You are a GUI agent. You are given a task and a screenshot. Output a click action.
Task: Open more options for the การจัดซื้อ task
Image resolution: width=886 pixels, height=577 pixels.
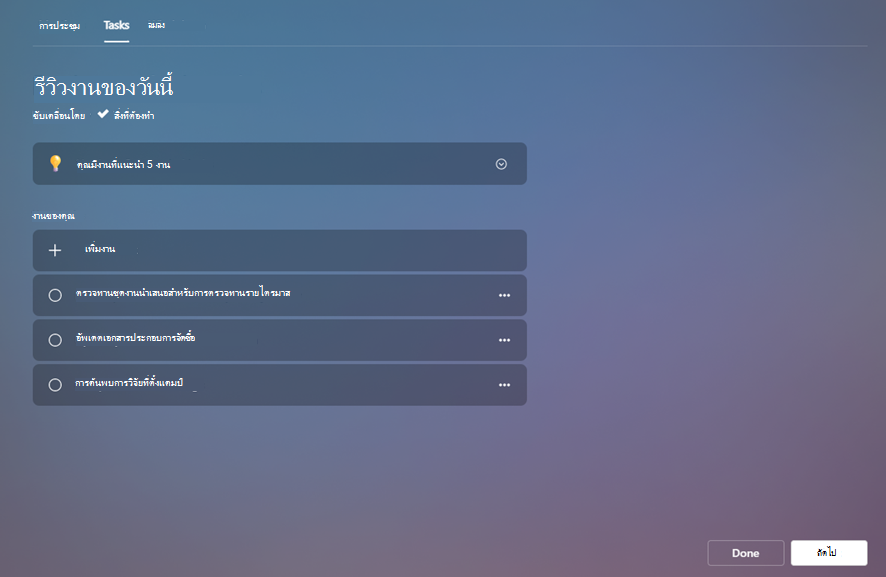504,340
